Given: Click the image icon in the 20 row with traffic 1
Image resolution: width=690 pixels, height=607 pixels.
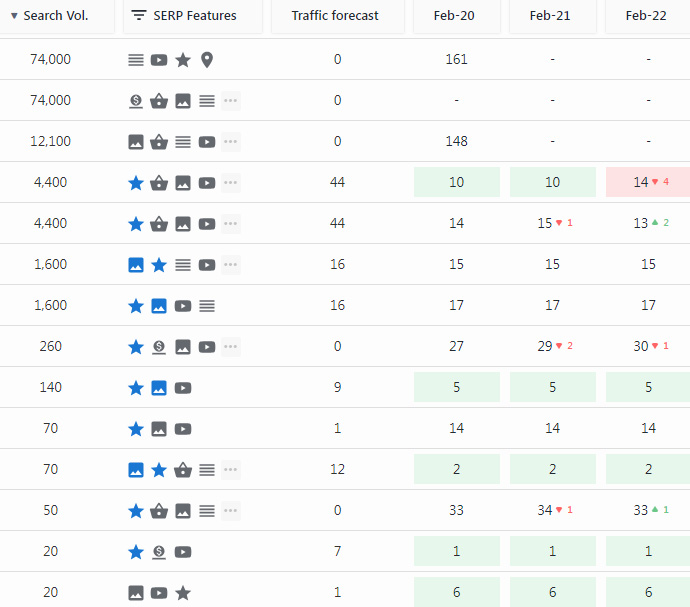Looking at the screenshot, I should pos(136,592).
